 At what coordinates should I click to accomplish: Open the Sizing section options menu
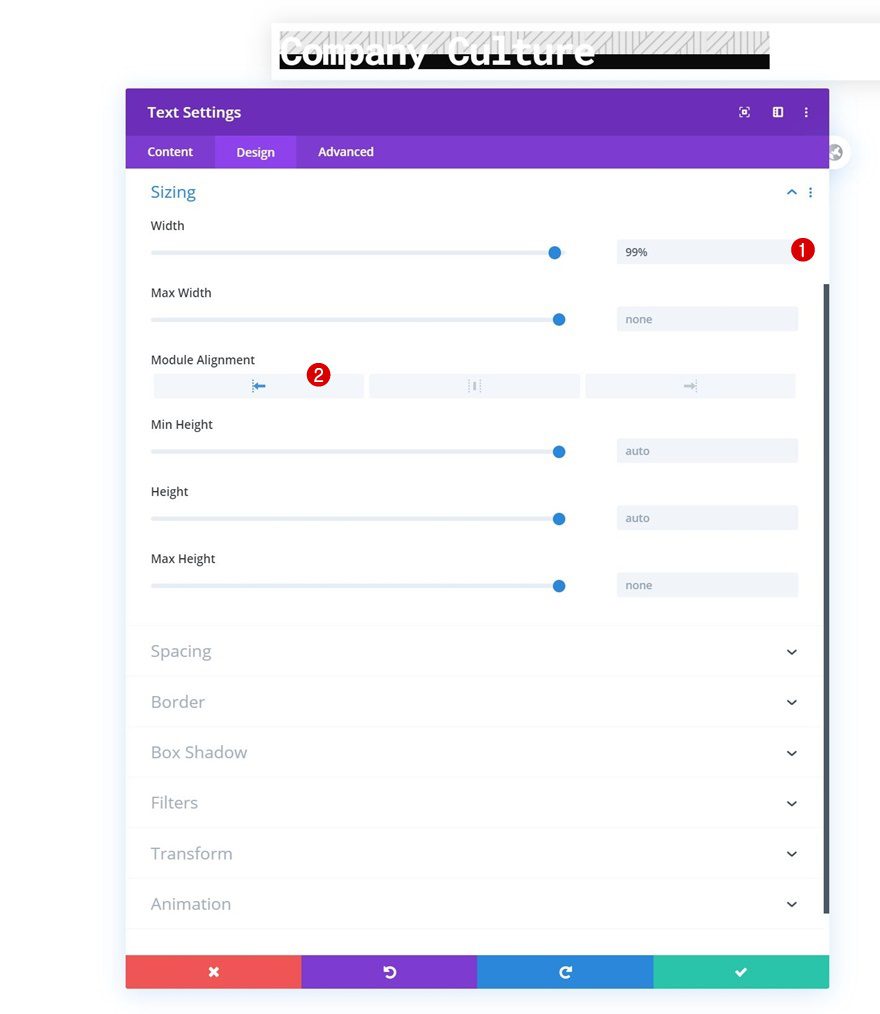(x=811, y=192)
